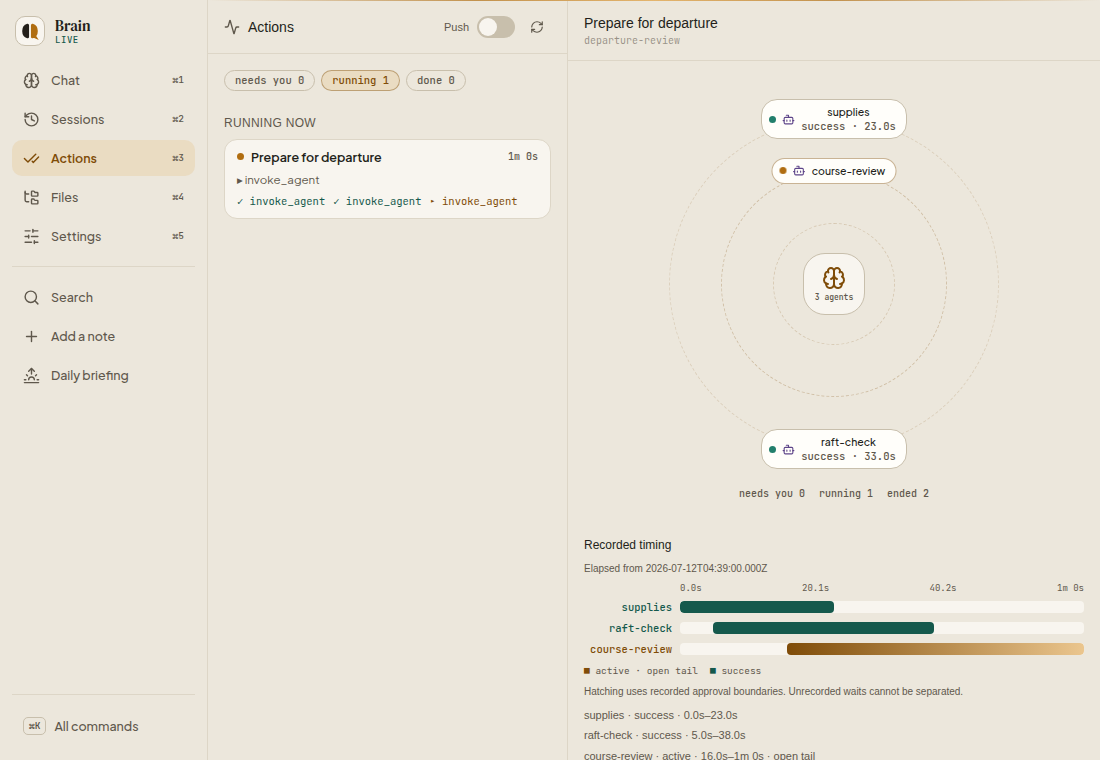
Task: Open Settings in the sidebar
Action: coord(103,236)
